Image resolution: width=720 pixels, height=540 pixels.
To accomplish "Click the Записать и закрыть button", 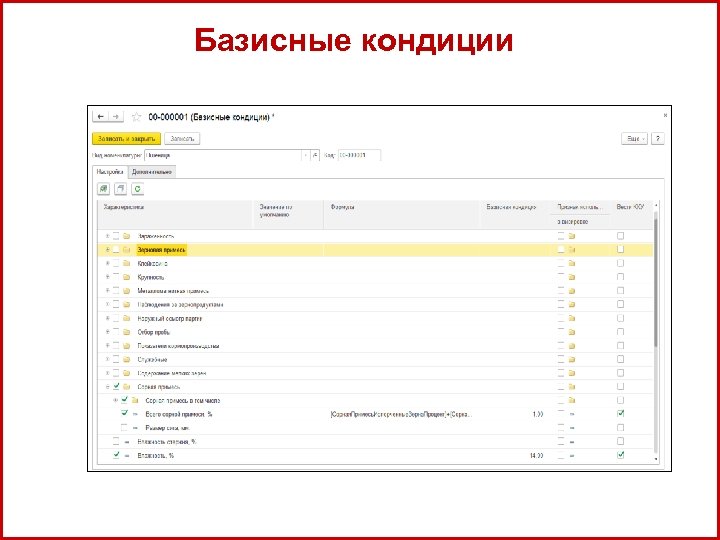I will tap(126, 139).
